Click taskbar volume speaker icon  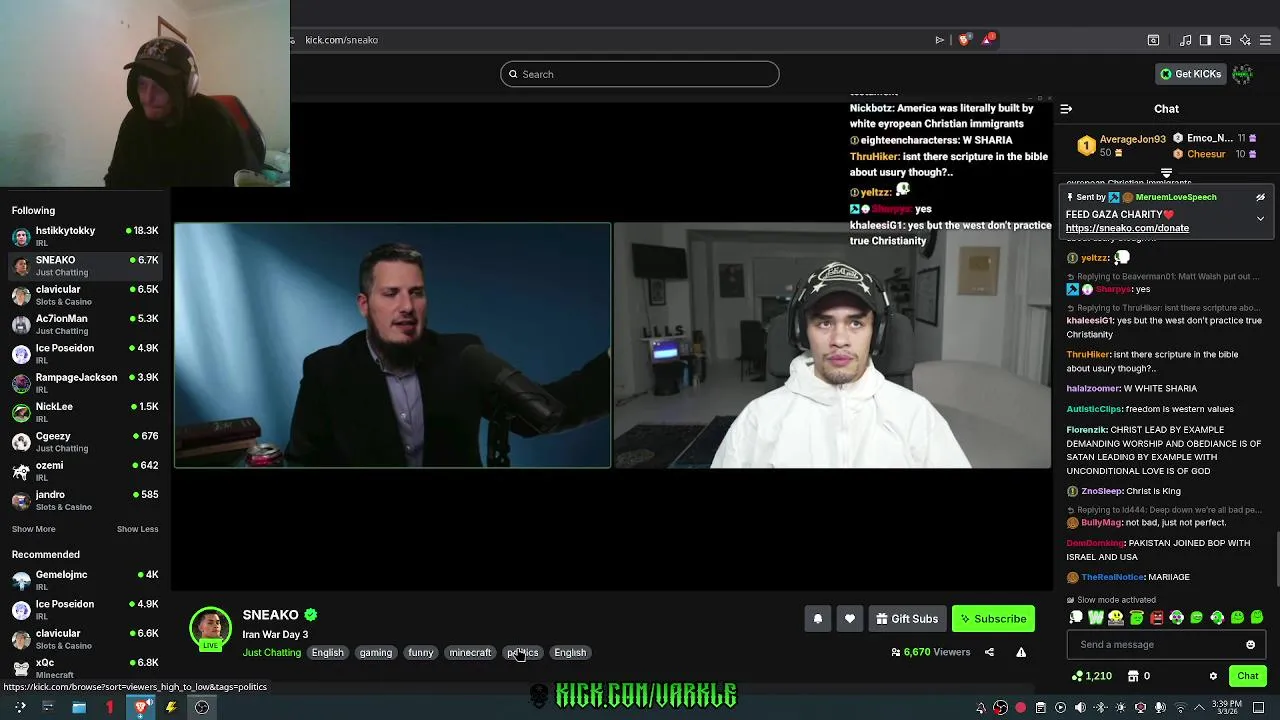click(x=1080, y=708)
